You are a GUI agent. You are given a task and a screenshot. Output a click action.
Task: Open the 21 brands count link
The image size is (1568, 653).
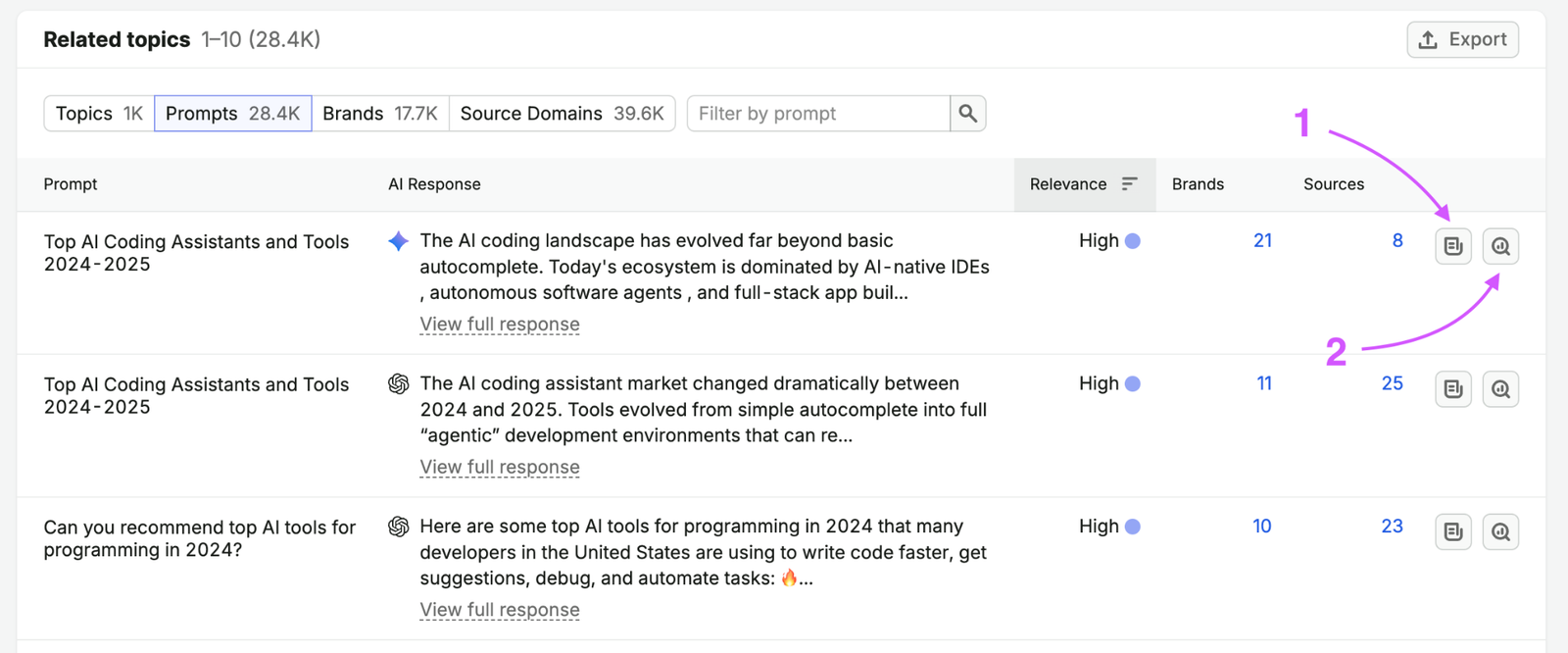pyautogui.click(x=1262, y=240)
